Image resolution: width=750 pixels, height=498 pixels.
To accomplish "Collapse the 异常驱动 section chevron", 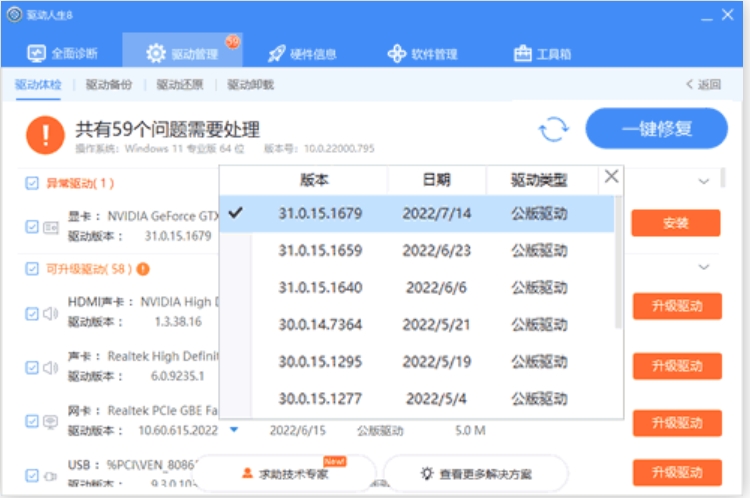I will 703,181.
